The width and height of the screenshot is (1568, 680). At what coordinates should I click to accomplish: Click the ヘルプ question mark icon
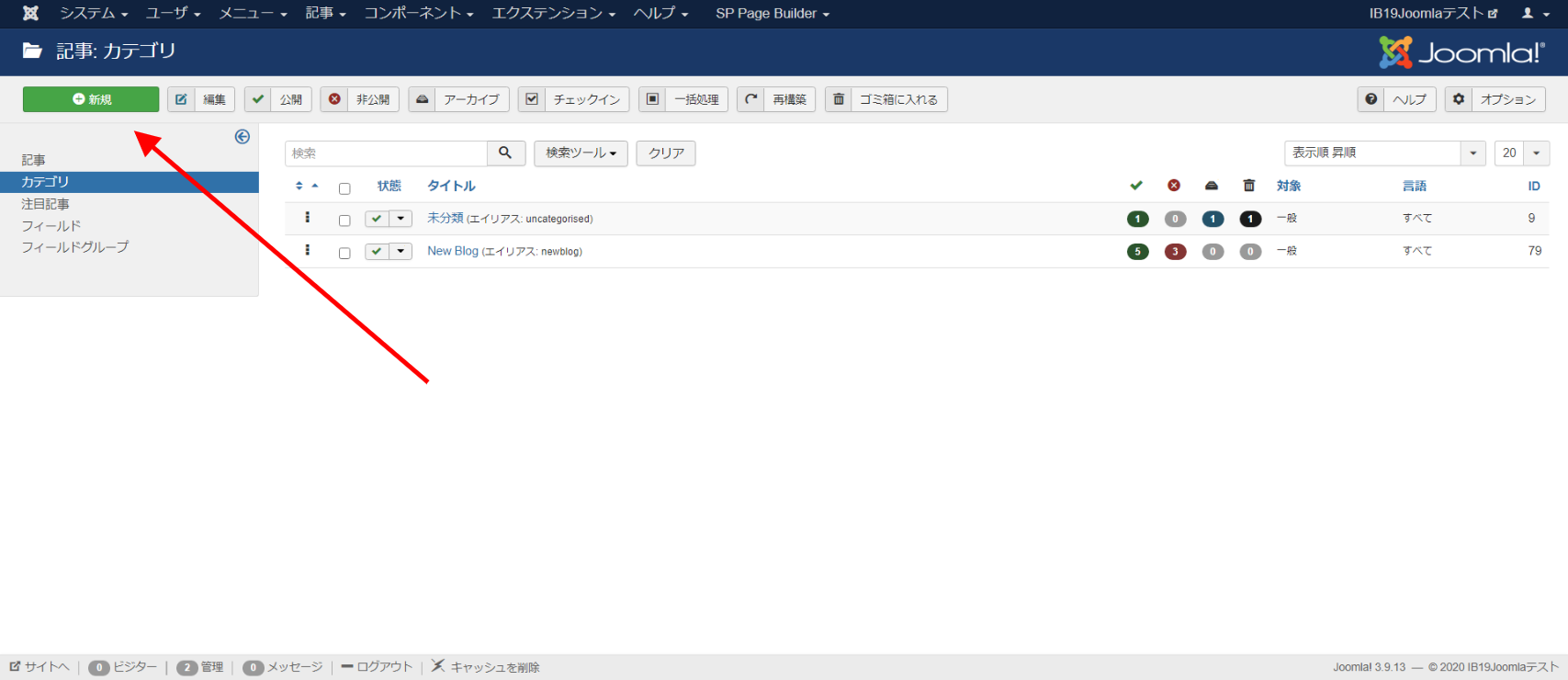pos(1371,99)
